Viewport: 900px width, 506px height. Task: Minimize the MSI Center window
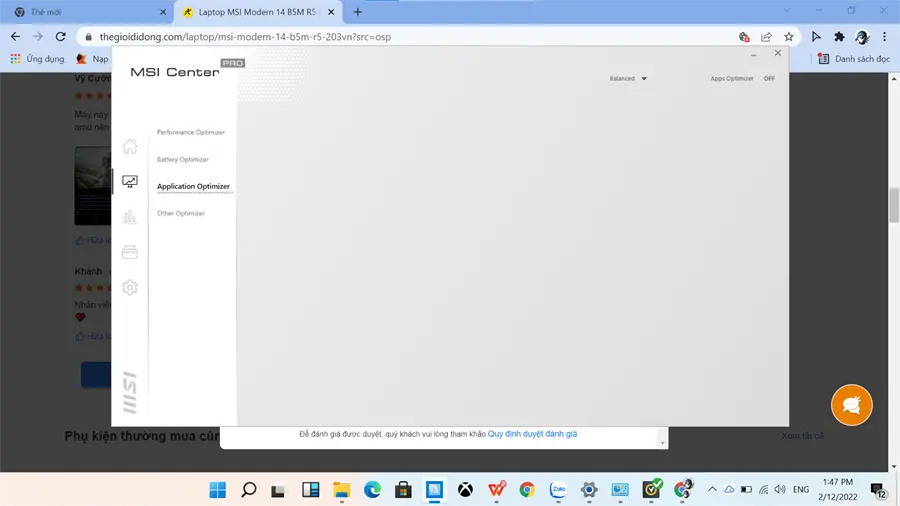pyautogui.click(x=754, y=54)
